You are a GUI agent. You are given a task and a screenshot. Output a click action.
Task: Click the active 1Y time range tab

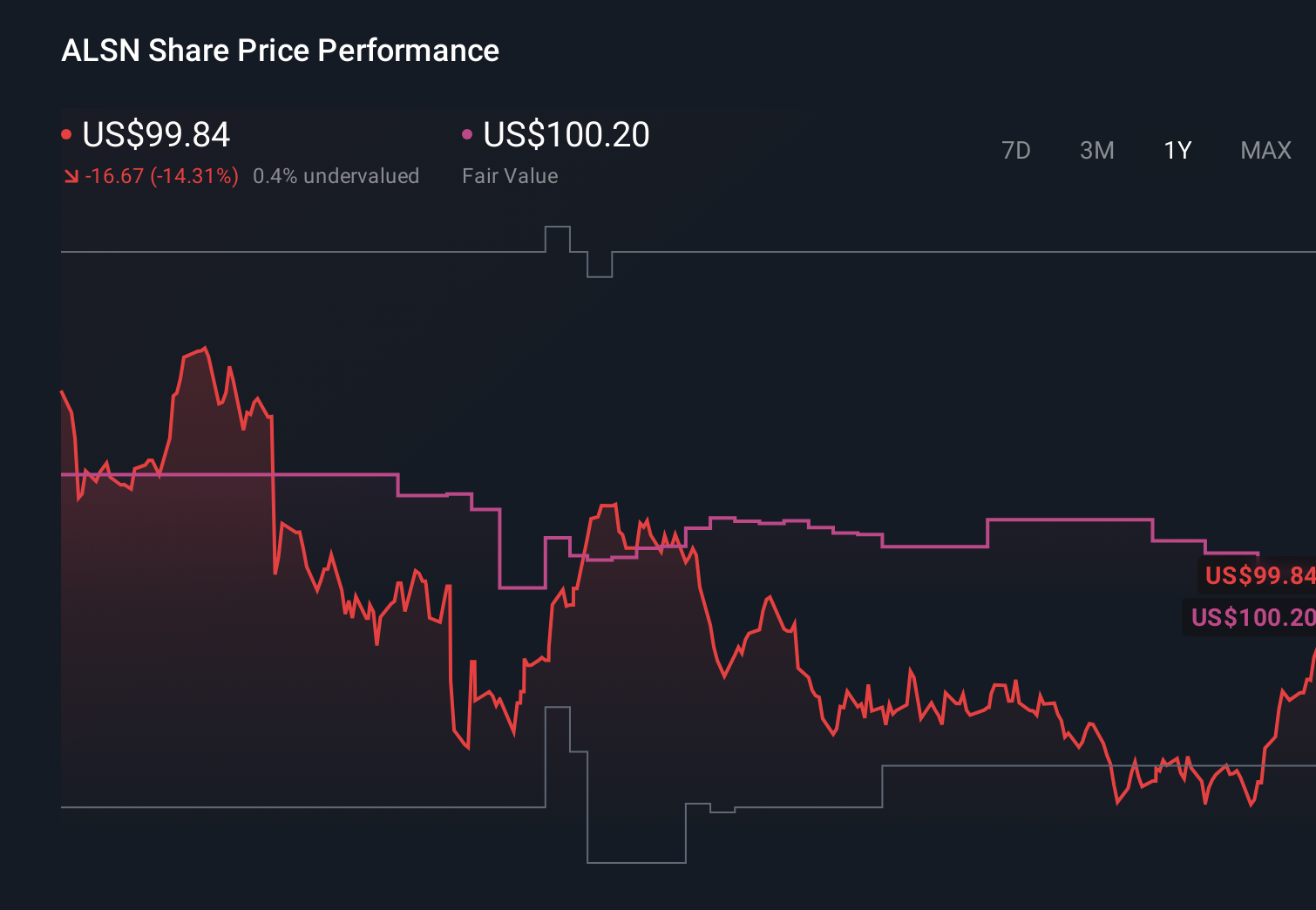tap(1177, 150)
